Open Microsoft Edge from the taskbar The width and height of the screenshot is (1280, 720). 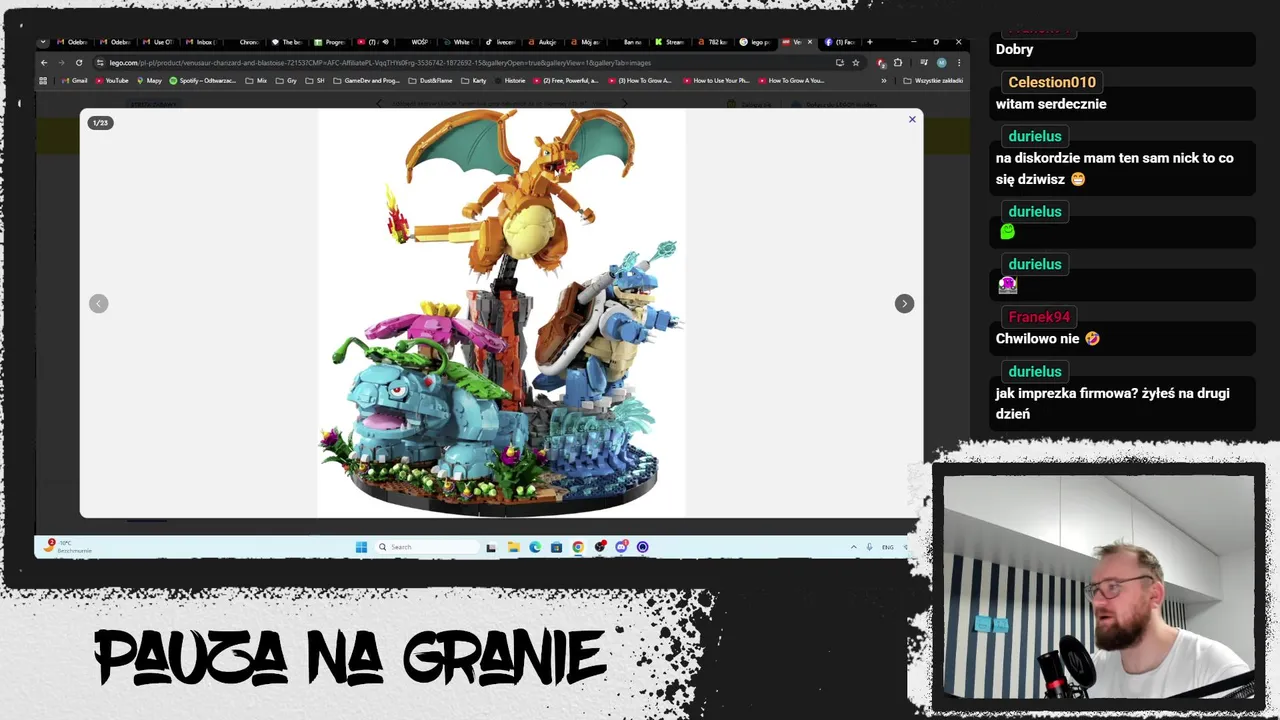coord(535,547)
